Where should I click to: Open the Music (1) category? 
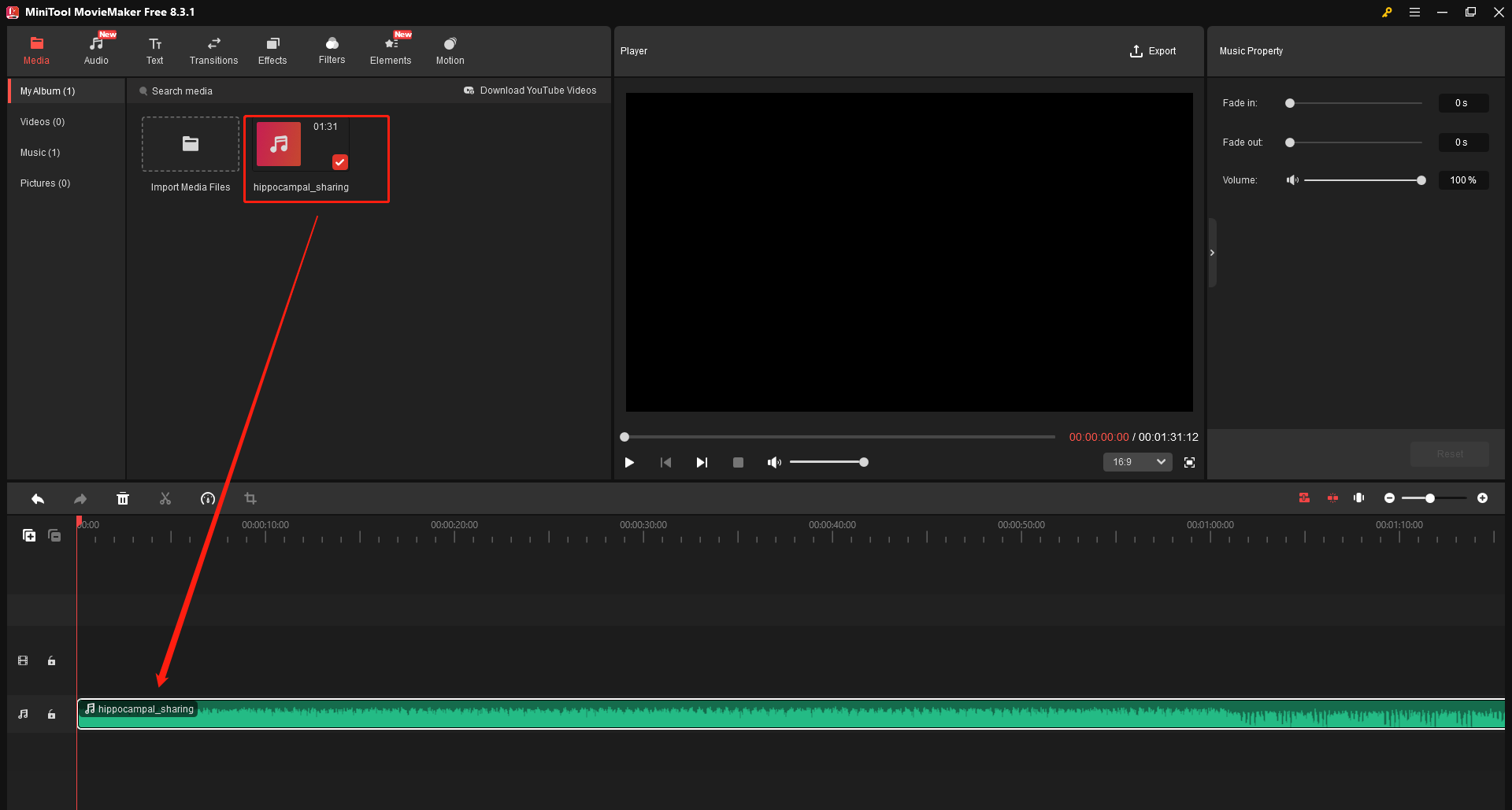coord(40,153)
